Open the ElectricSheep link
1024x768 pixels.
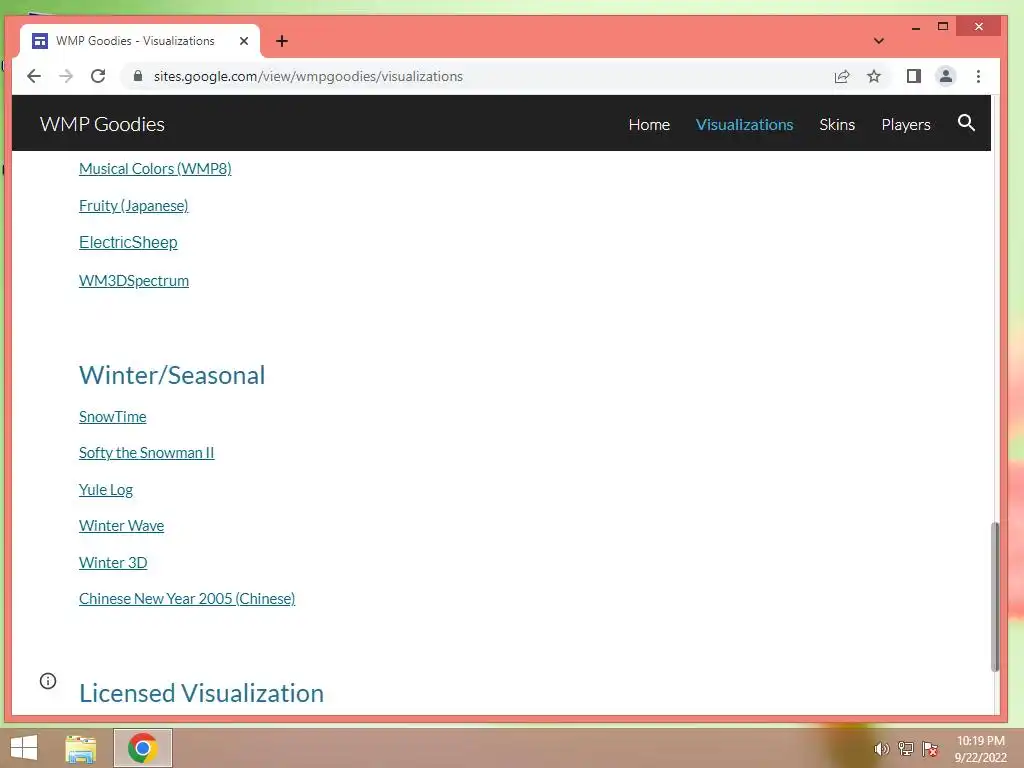(128, 242)
